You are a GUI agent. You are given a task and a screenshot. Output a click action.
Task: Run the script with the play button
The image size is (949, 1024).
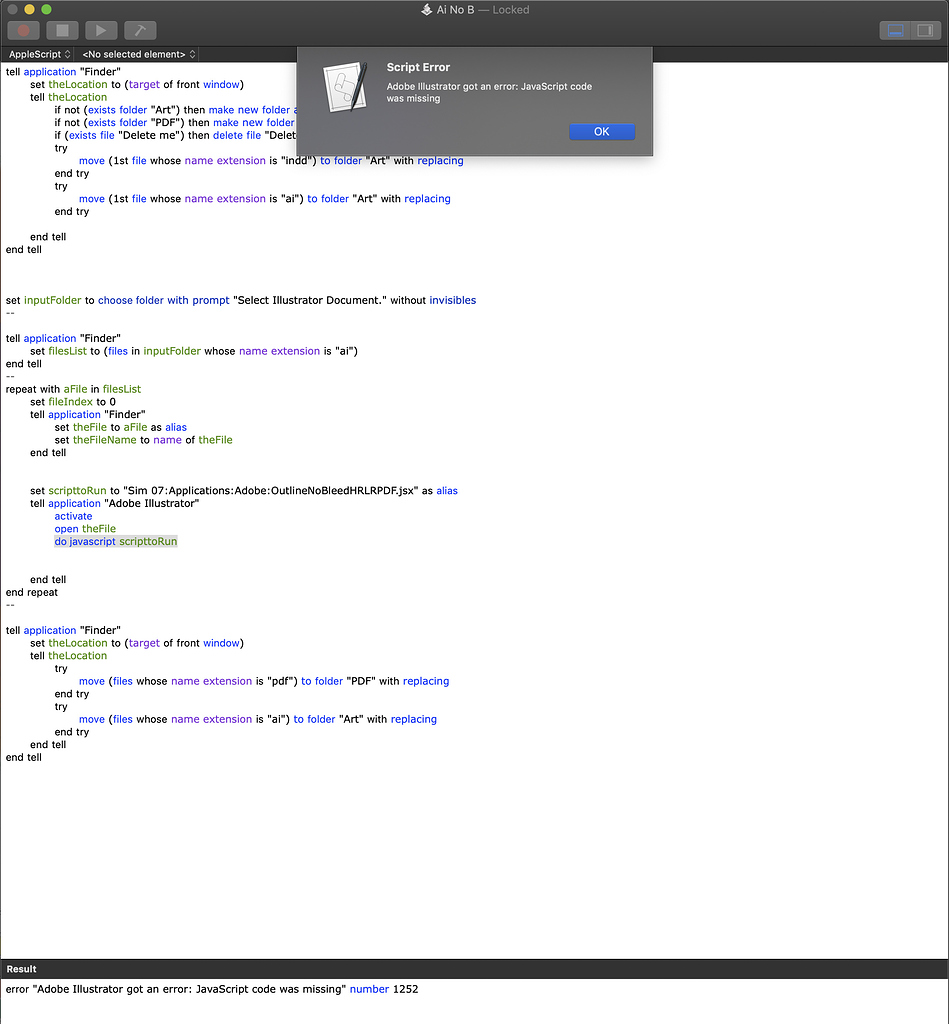pyautogui.click(x=101, y=31)
